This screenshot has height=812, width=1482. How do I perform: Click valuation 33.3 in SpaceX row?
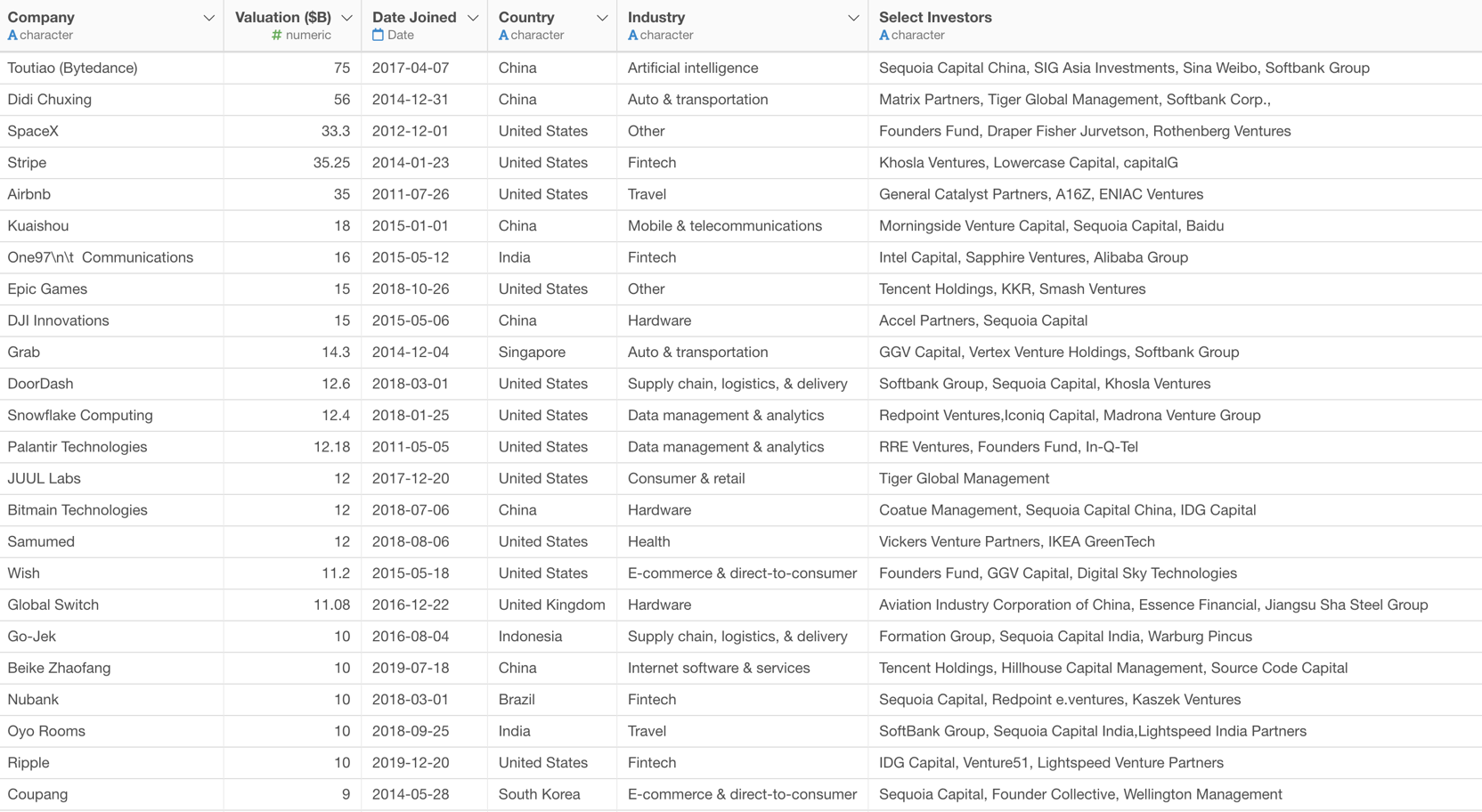(x=336, y=131)
